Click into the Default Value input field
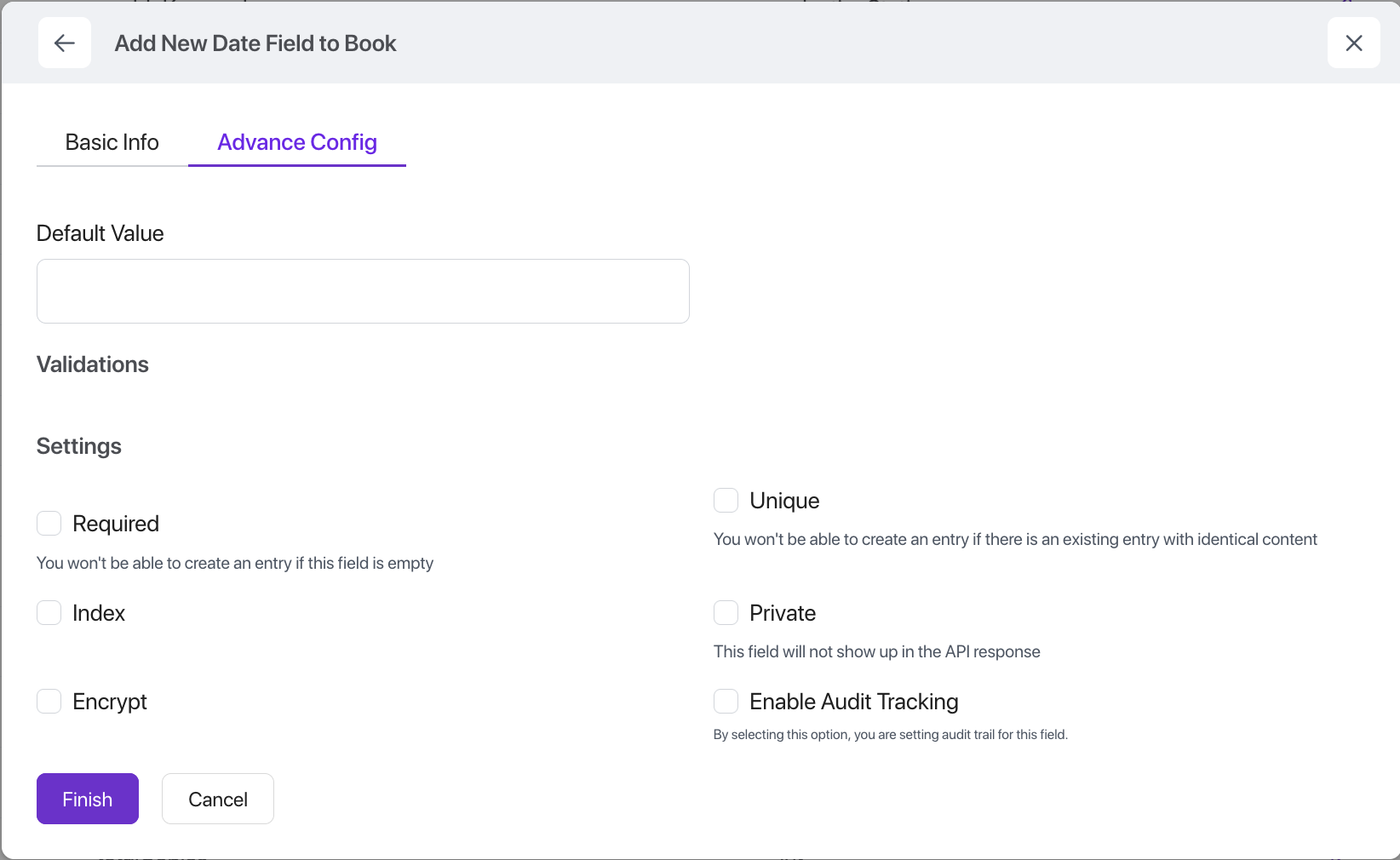1400x860 pixels. click(x=363, y=291)
